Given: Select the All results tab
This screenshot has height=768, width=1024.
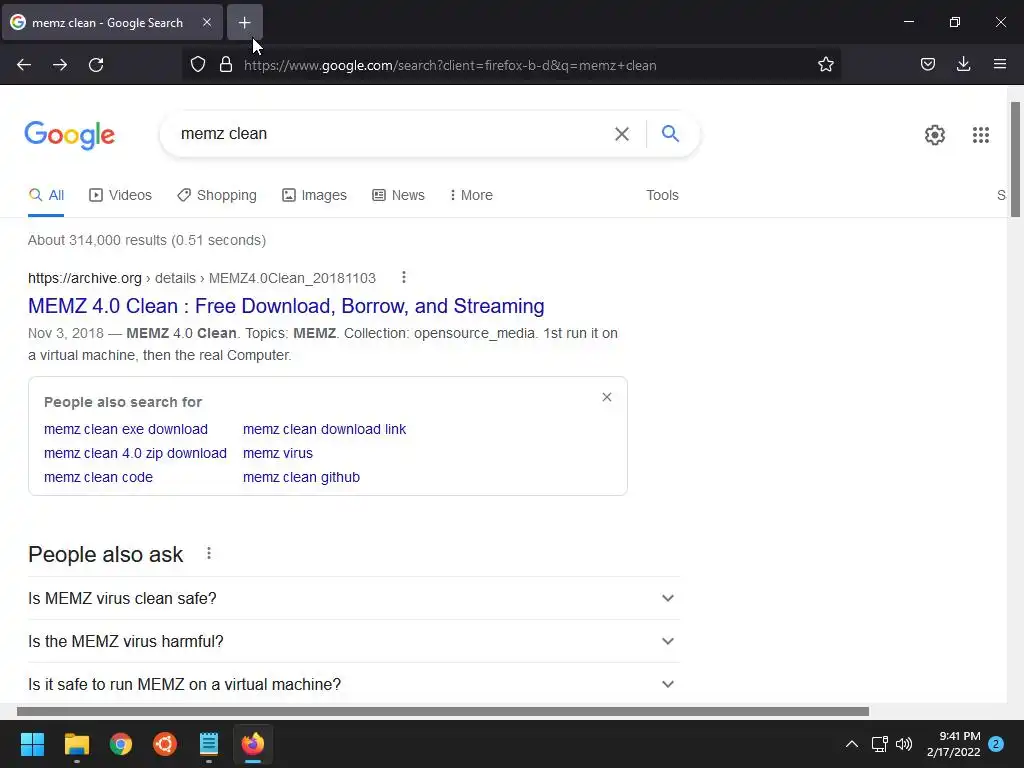Looking at the screenshot, I should click(46, 195).
